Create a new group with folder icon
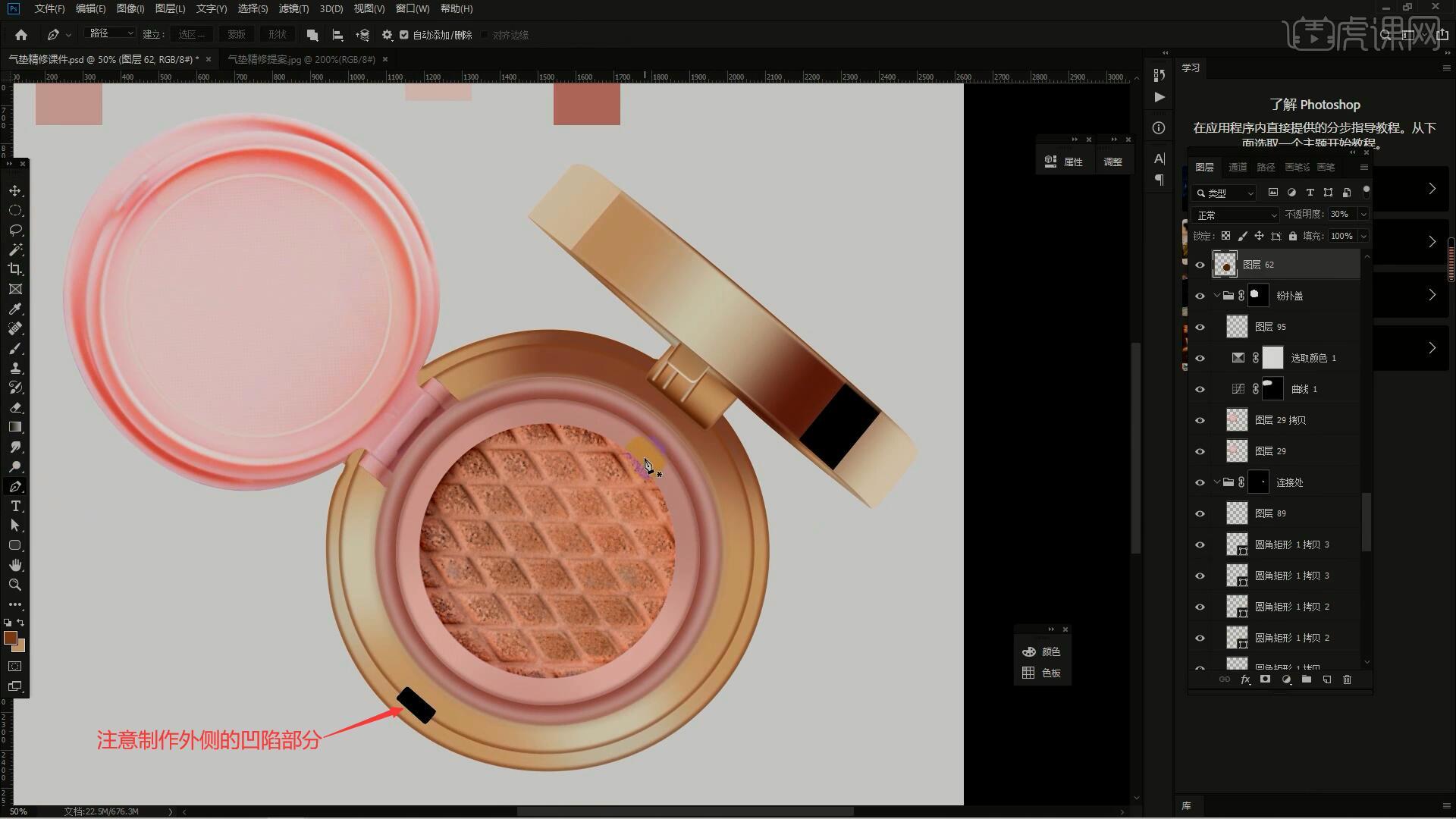The width and height of the screenshot is (1456, 819). coord(1306,679)
